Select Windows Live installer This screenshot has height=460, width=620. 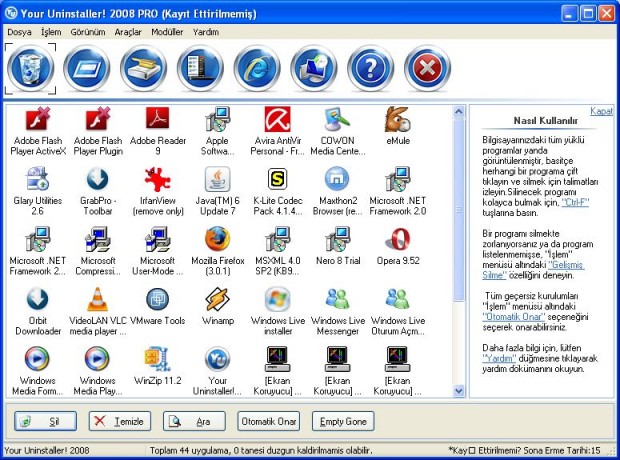tap(278, 311)
